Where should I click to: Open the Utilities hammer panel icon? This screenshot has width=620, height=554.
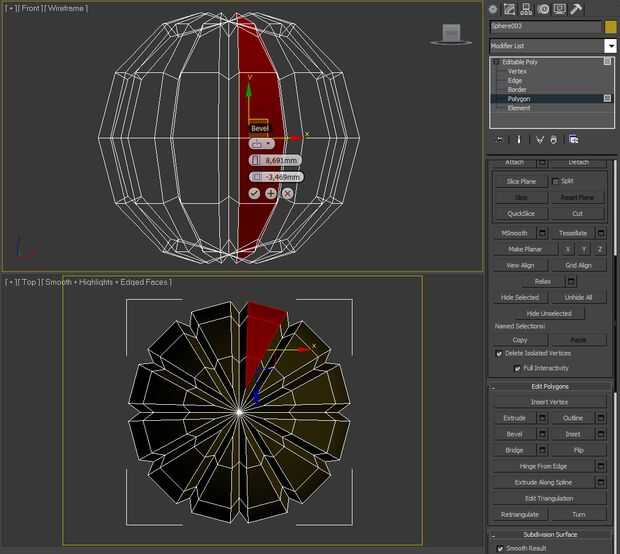[x=576, y=9]
